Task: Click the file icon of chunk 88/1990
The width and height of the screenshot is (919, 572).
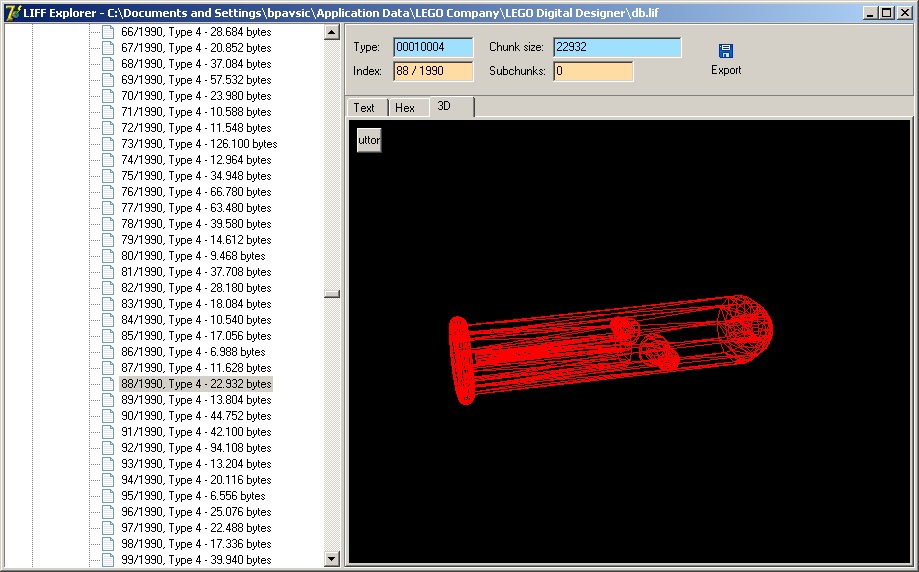Action: coord(108,384)
